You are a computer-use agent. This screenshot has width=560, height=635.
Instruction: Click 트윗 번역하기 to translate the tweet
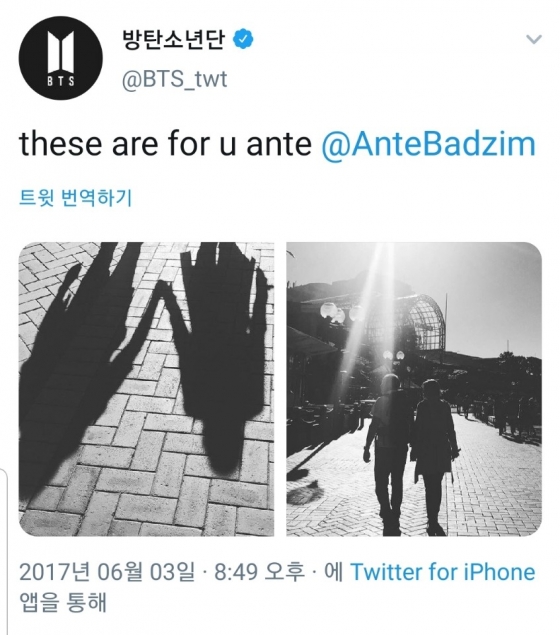click(x=76, y=198)
